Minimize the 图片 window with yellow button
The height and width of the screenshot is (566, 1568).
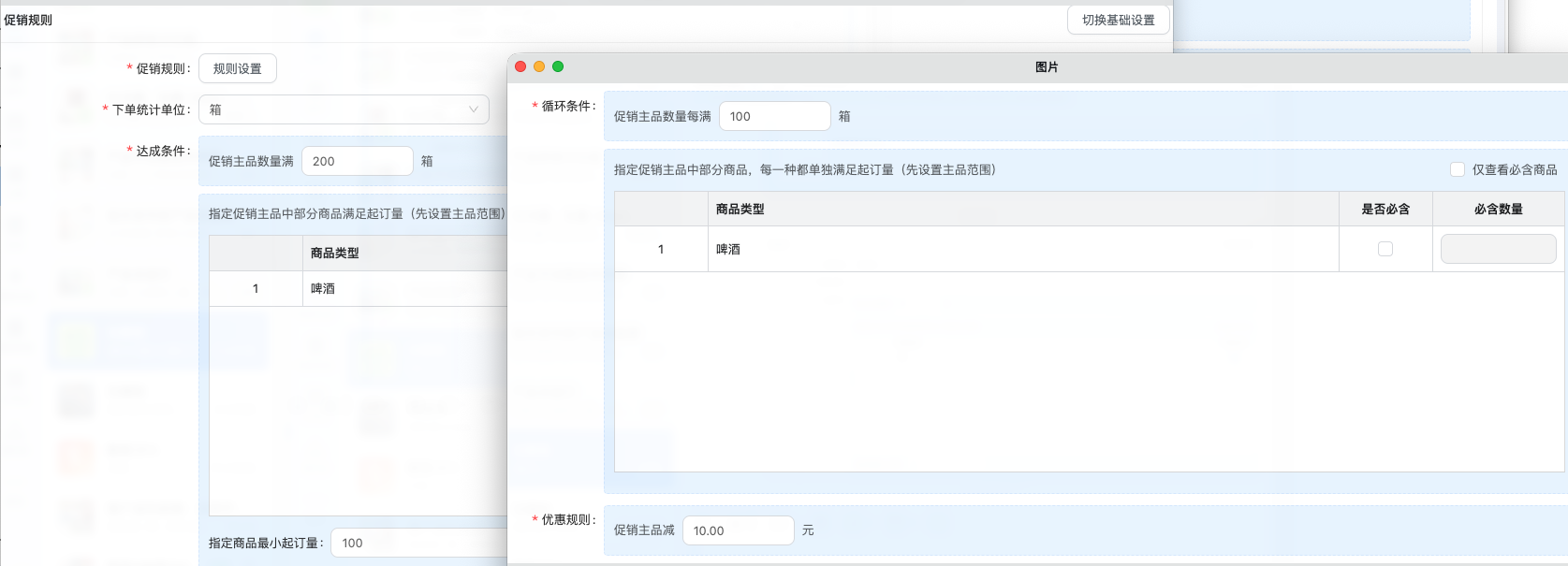click(539, 66)
